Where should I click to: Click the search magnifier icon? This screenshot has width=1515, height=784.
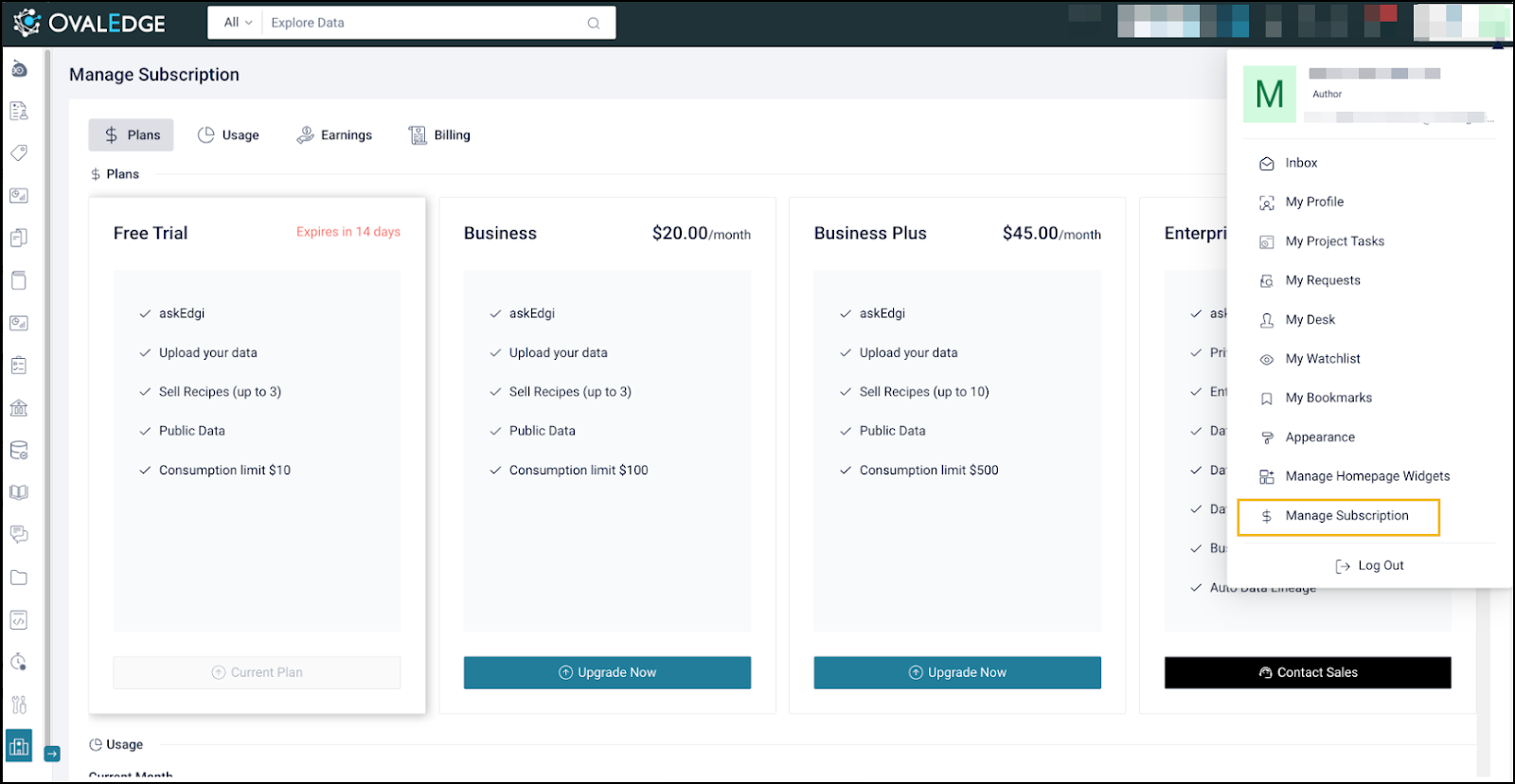point(594,23)
